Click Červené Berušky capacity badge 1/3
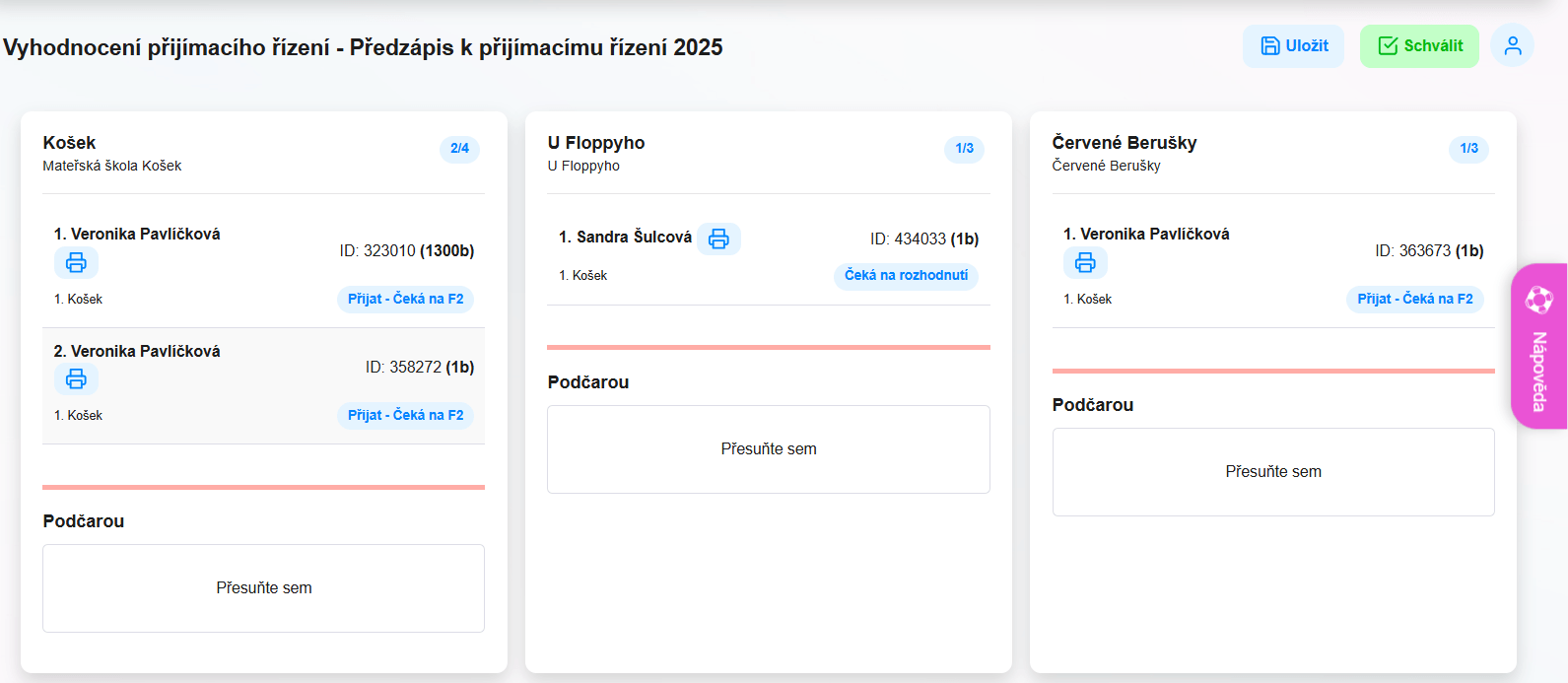This screenshot has height=683, width=1568. pyautogui.click(x=1468, y=149)
